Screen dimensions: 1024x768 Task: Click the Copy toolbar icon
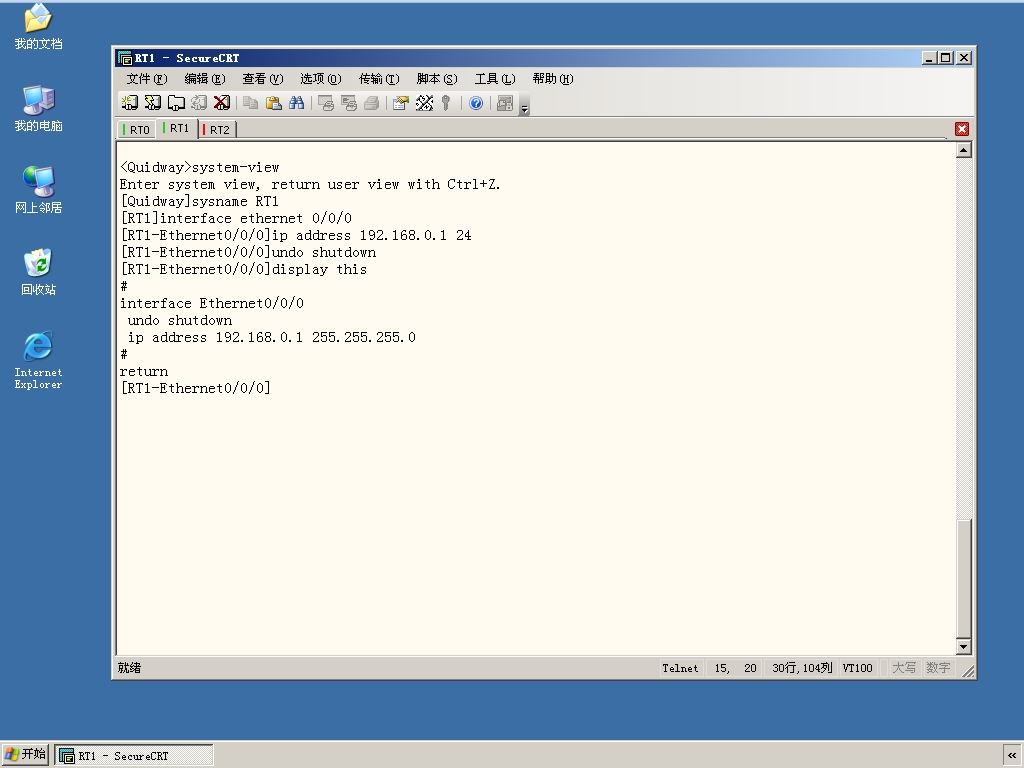pos(251,103)
